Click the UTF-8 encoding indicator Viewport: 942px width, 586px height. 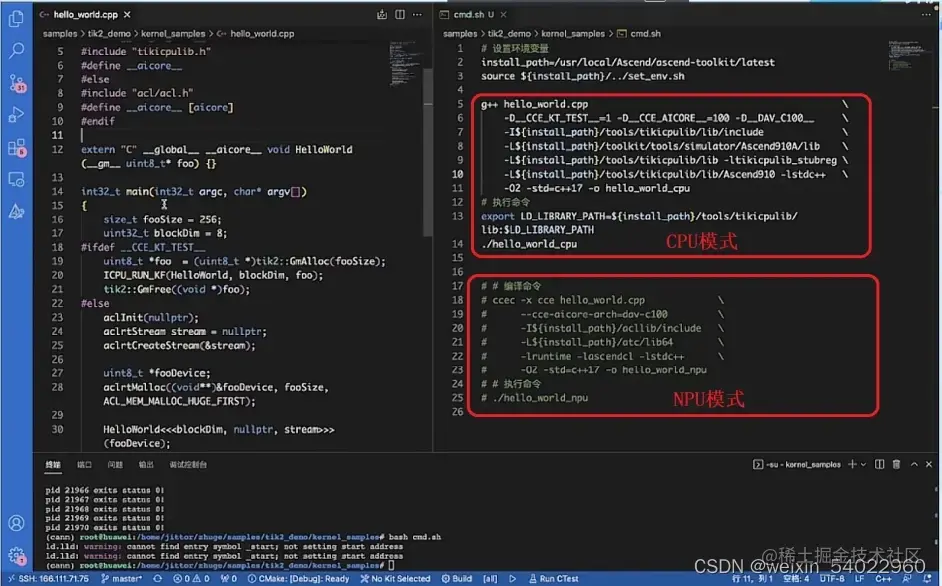[x=832, y=579]
